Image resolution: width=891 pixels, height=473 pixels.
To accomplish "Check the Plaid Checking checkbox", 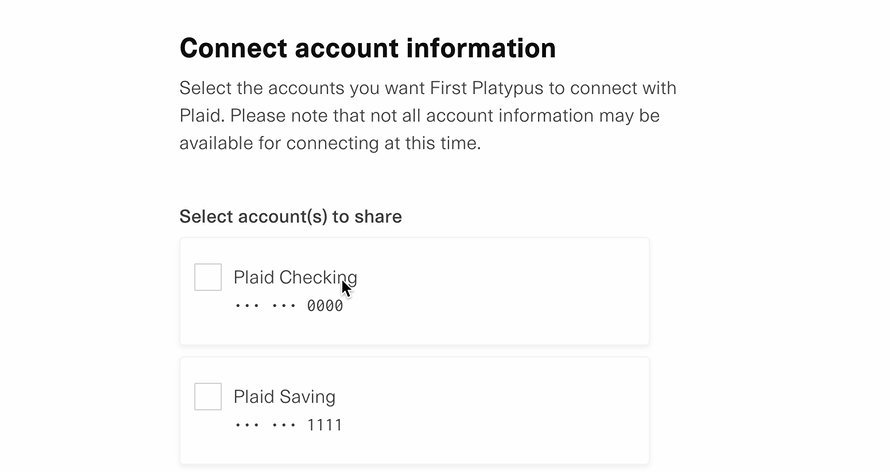I will click(x=208, y=277).
